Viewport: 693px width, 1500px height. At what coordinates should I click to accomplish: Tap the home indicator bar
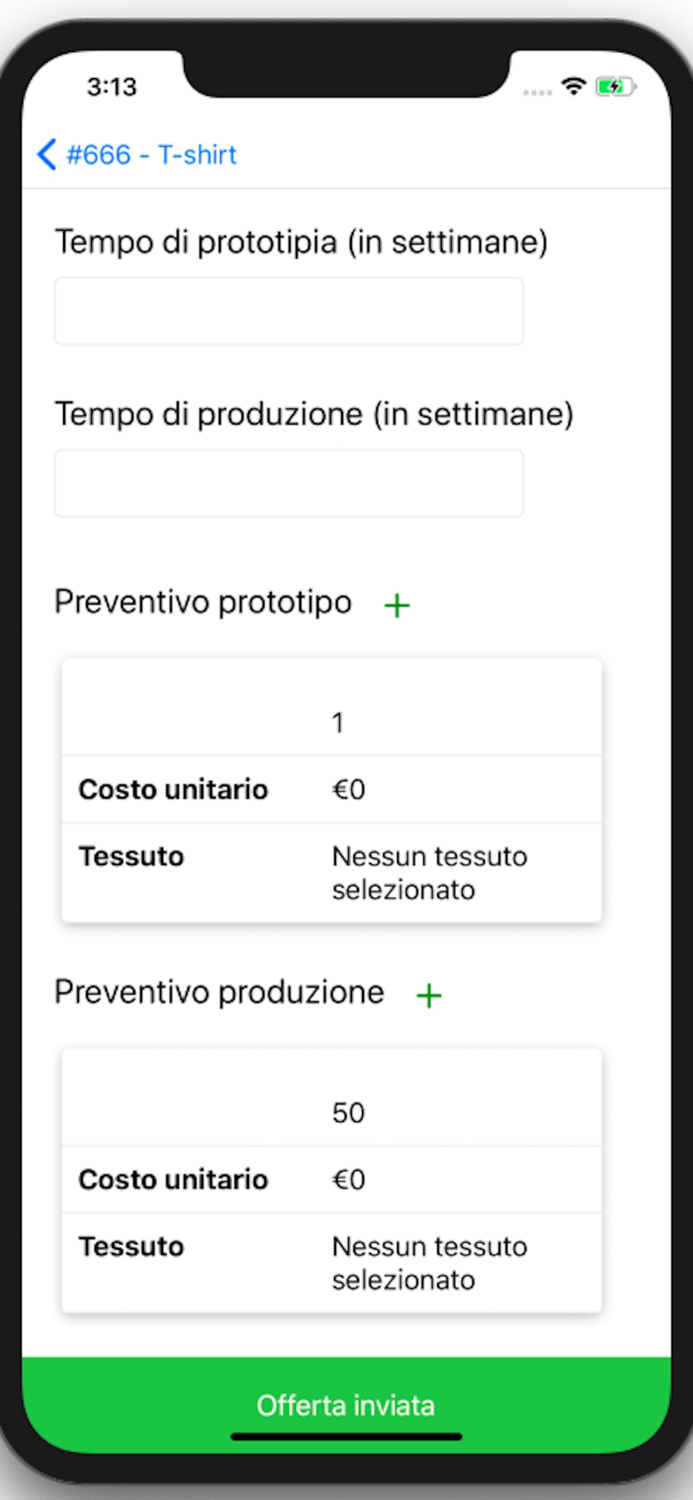pos(346,1437)
